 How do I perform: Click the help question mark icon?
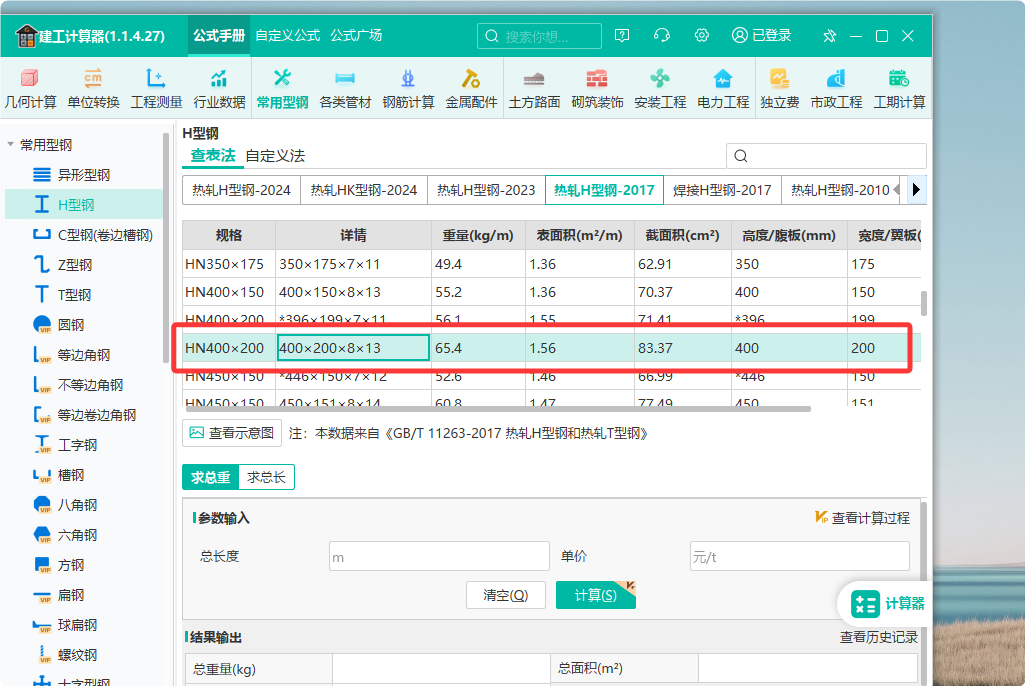coord(622,35)
